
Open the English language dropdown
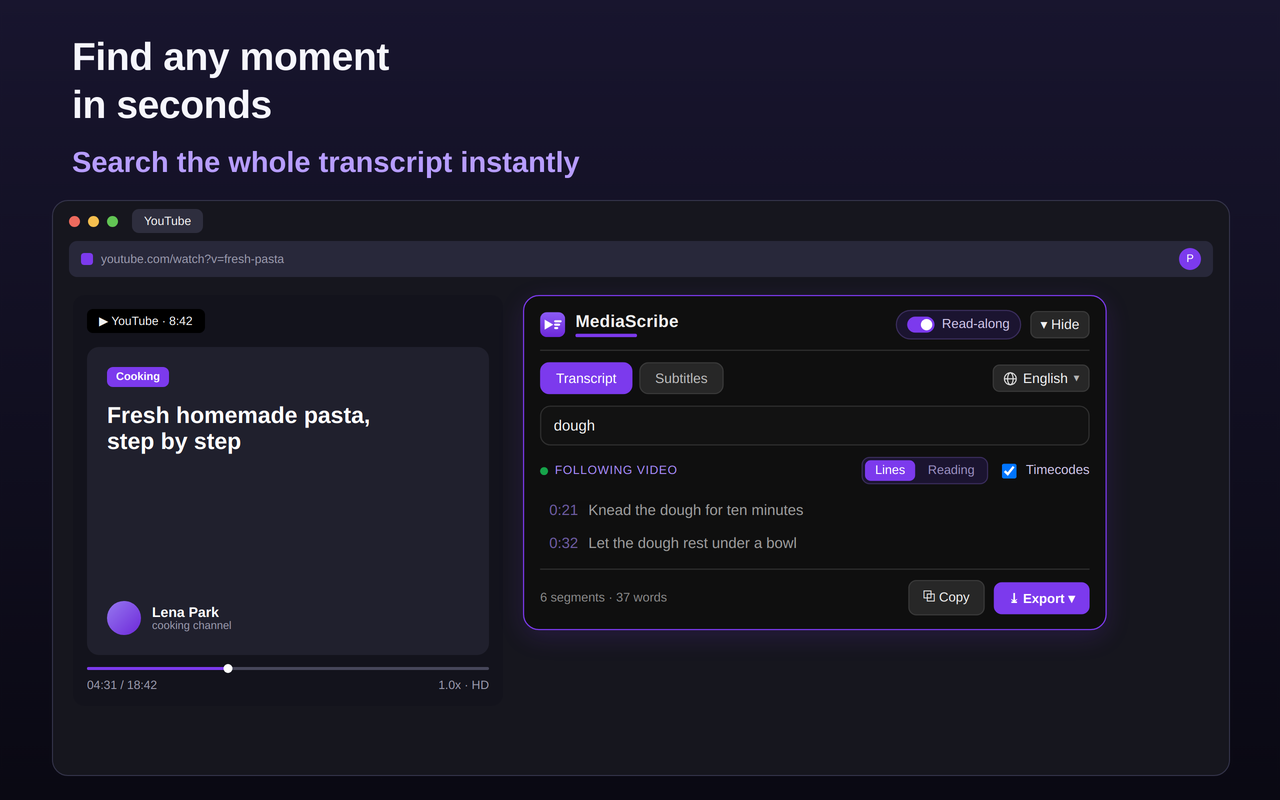tap(1041, 378)
